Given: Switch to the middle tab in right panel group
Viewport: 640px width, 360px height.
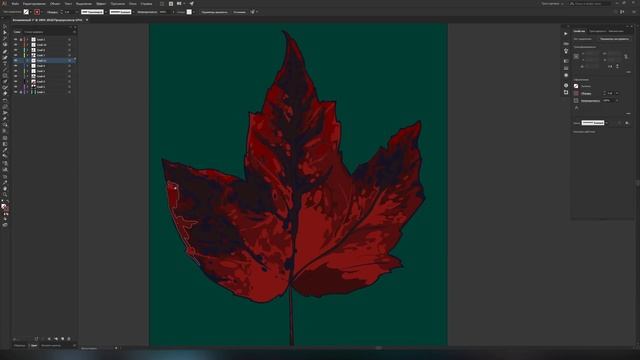Looking at the screenshot, I should (x=598, y=31).
